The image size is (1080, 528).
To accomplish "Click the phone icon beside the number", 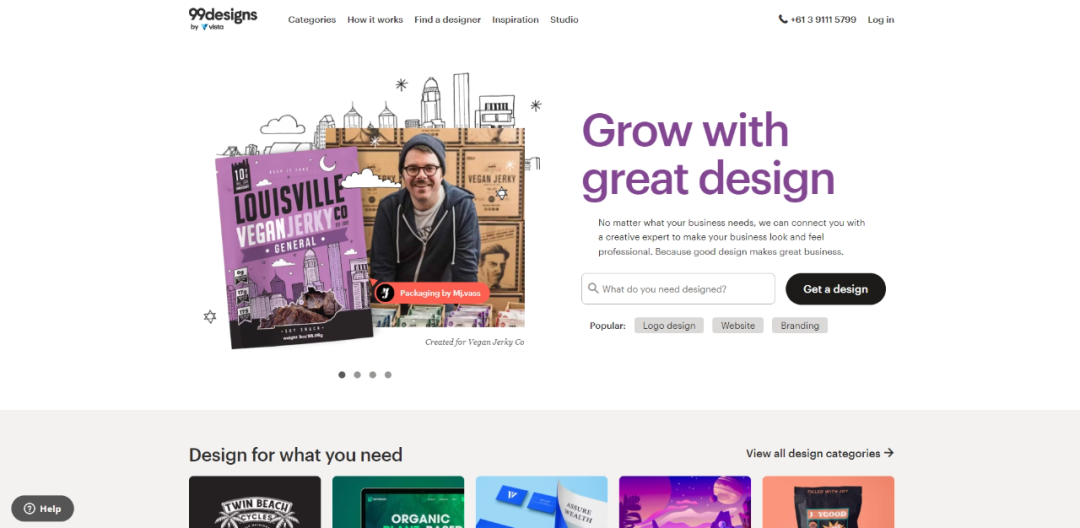I will click(x=782, y=19).
